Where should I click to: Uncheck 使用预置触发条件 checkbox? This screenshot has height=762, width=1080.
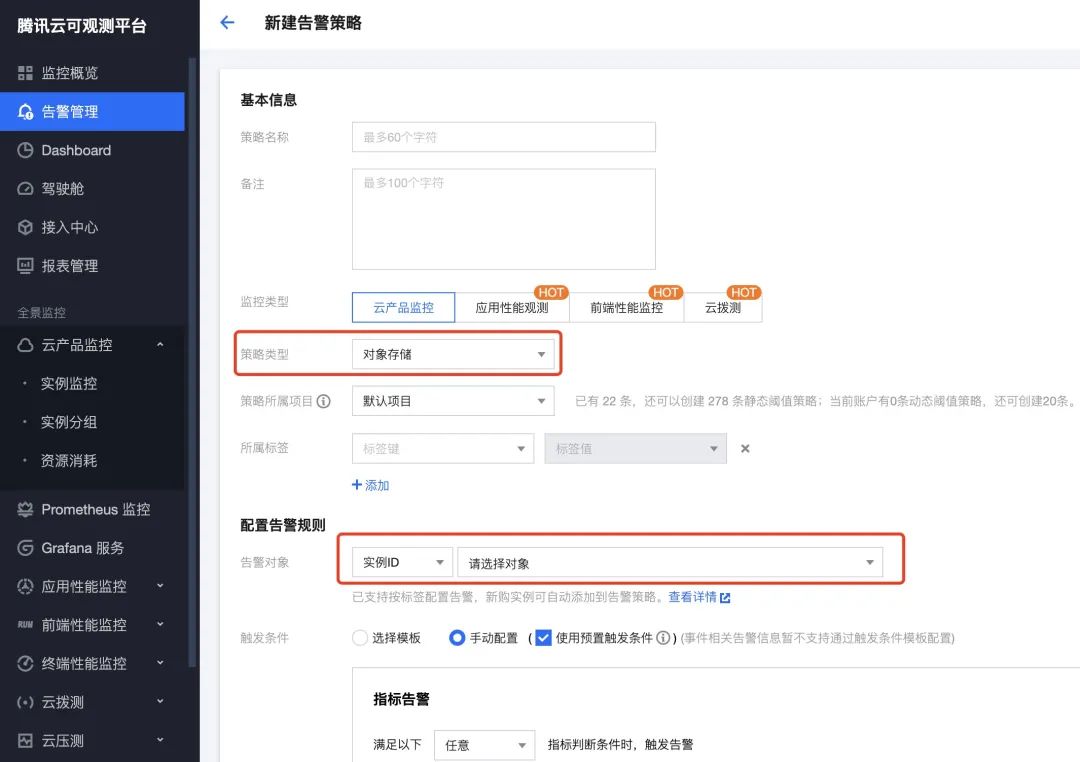pos(543,638)
